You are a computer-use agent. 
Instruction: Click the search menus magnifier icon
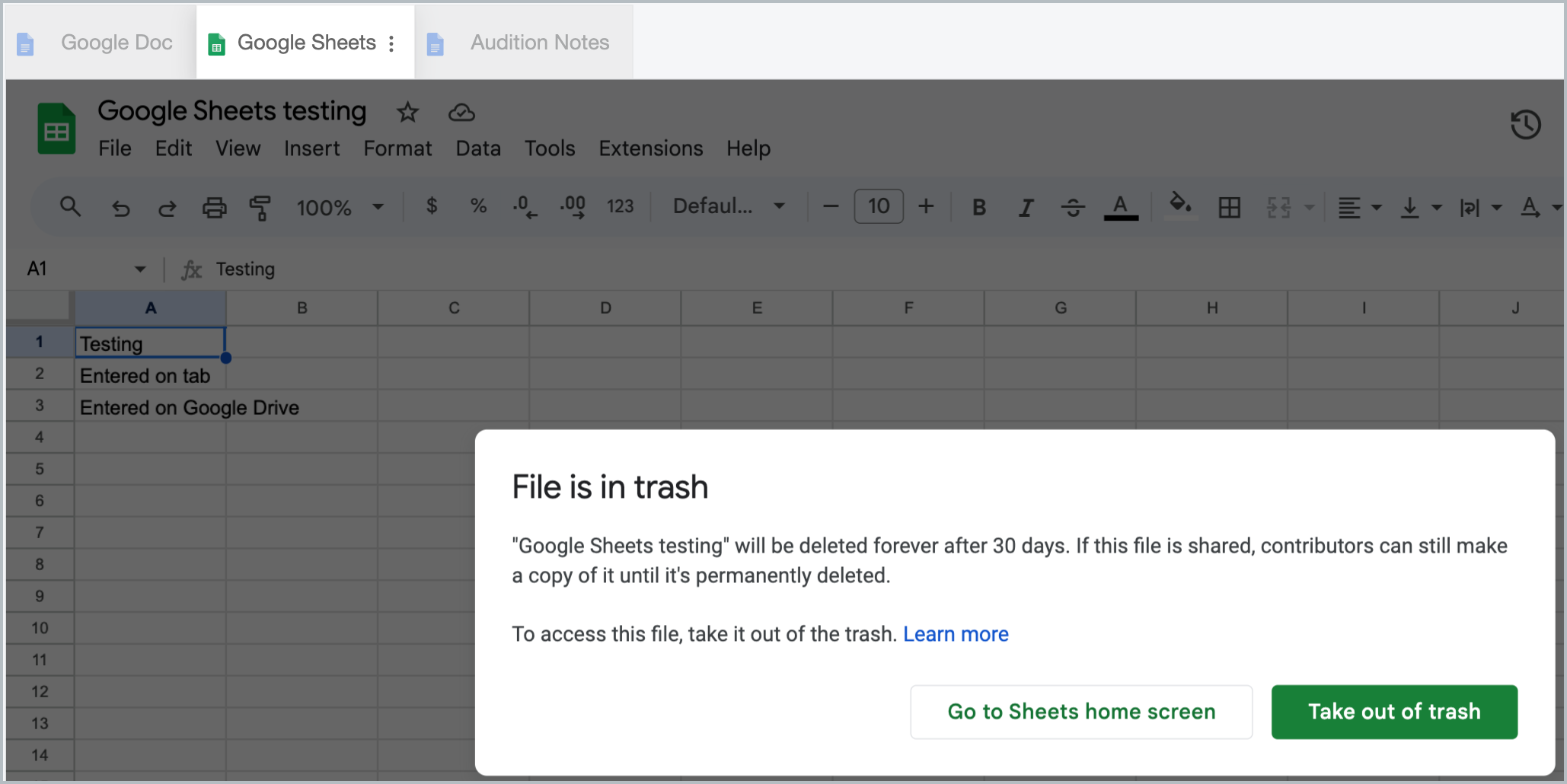coord(71,206)
